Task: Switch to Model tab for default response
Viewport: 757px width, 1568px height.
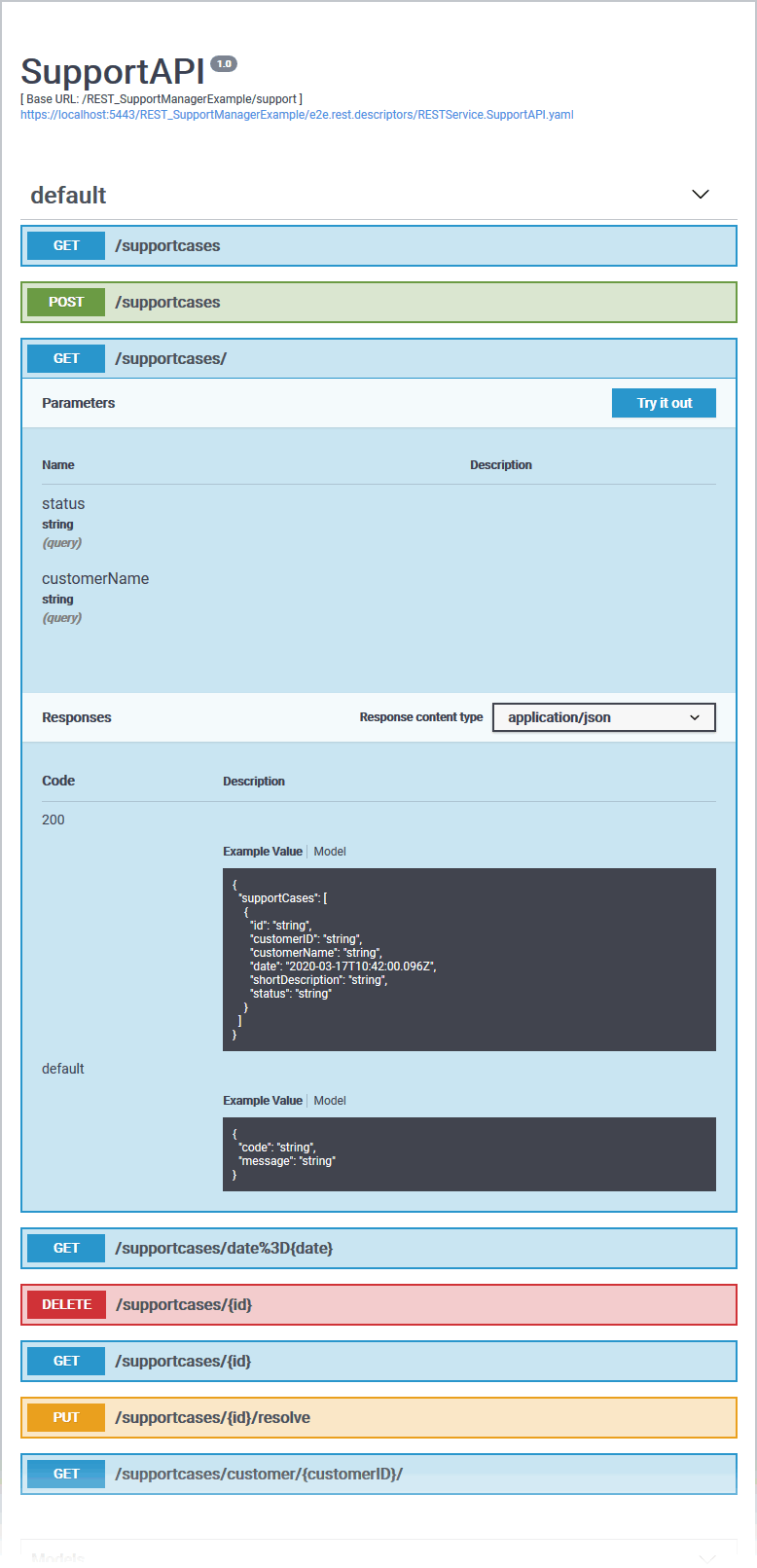Action: tap(330, 1101)
